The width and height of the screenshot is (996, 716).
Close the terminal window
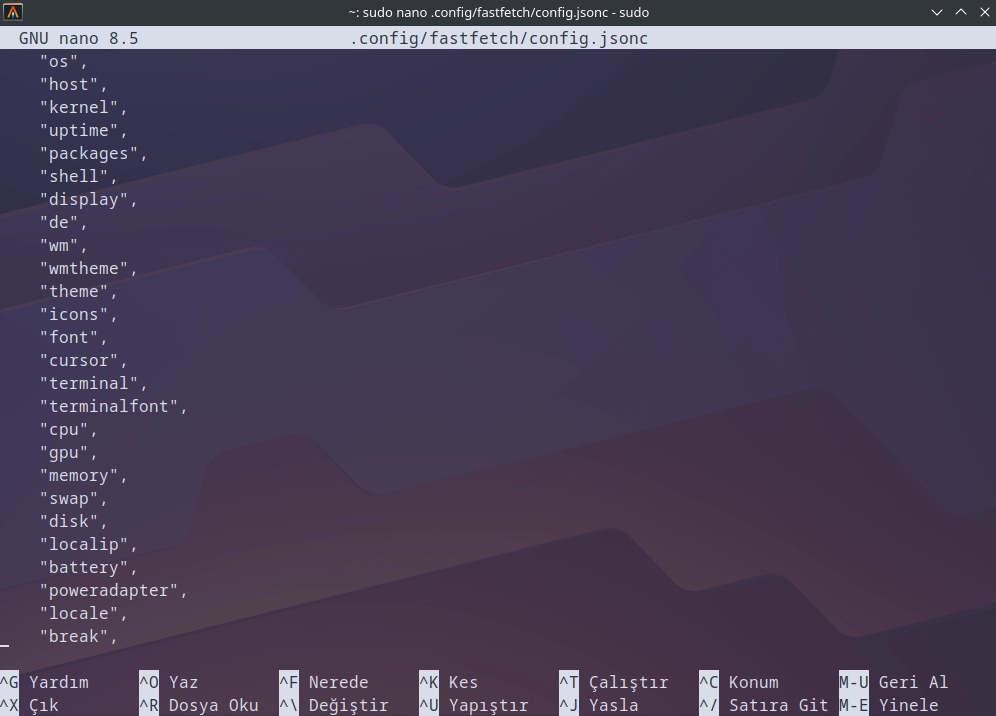(x=985, y=12)
